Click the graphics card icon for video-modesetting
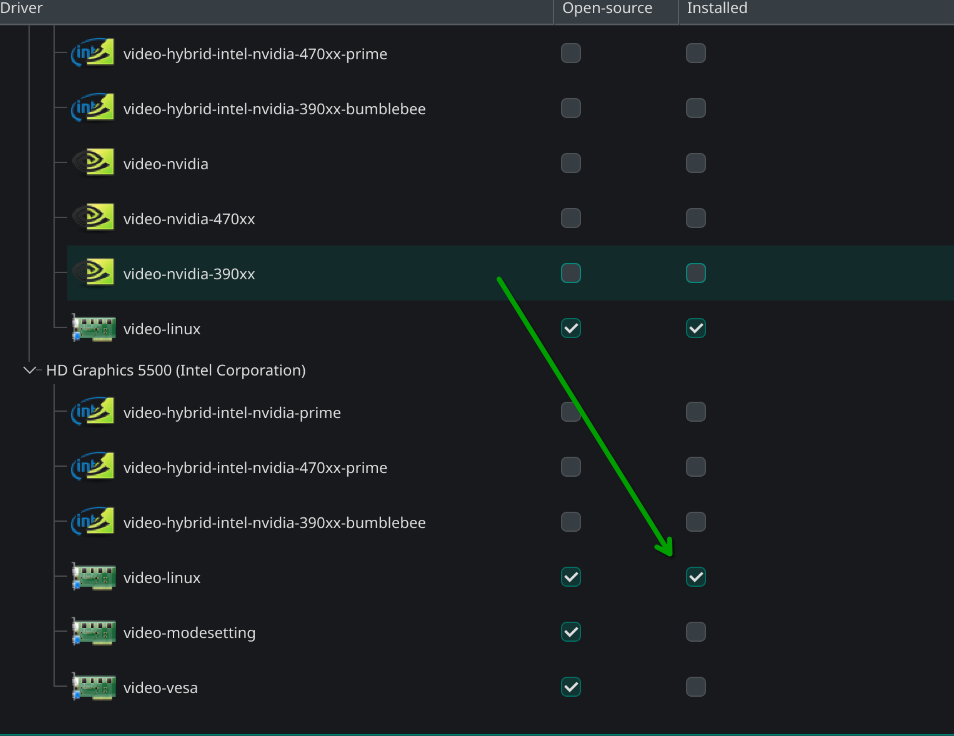 [93, 632]
